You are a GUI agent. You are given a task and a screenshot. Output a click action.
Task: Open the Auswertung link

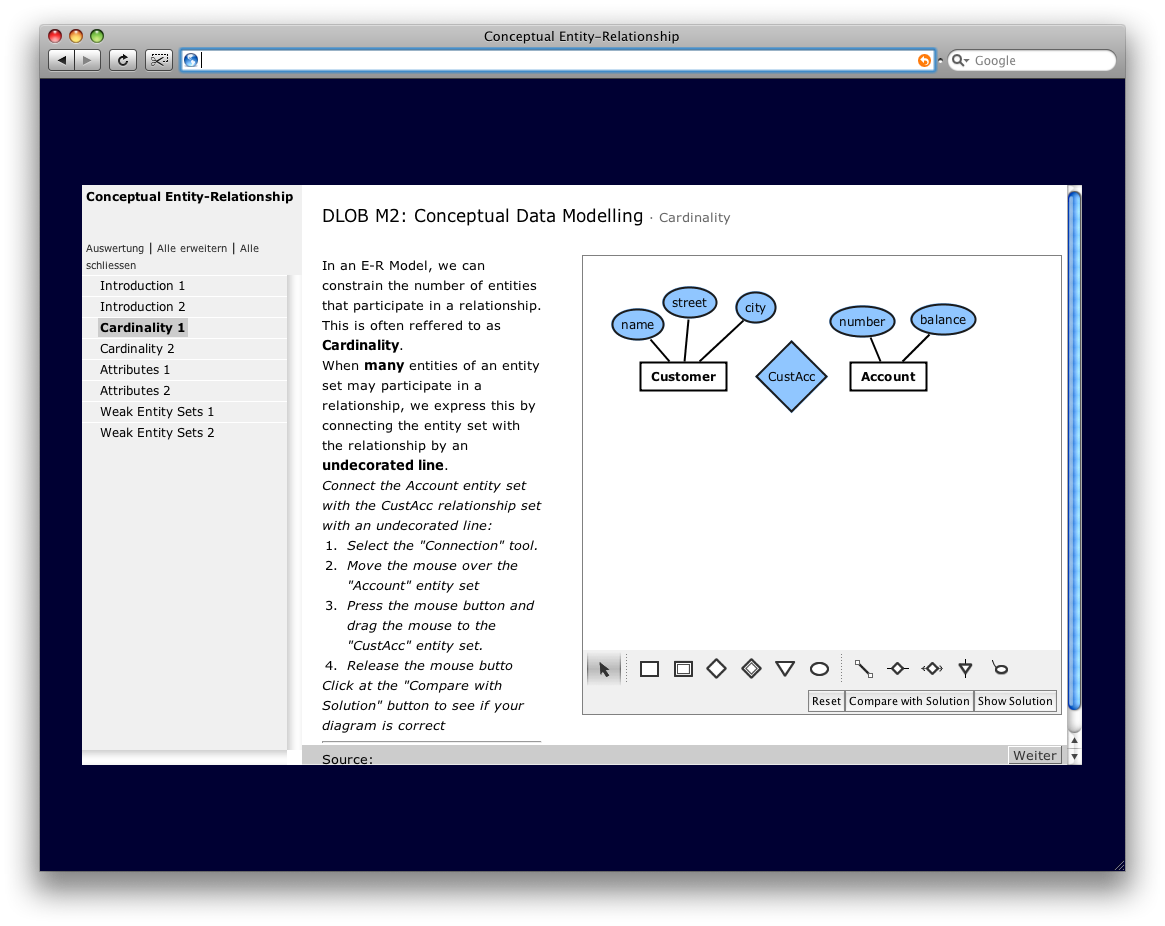pyautogui.click(x=115, y=248)
